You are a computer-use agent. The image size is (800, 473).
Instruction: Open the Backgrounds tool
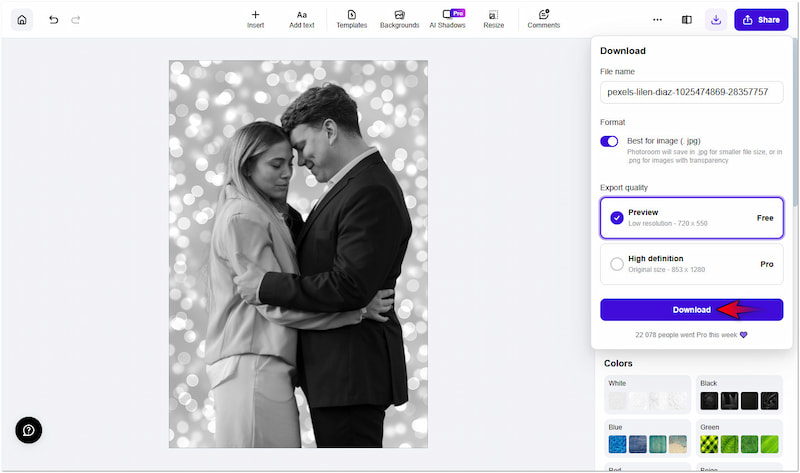(399, 19)
